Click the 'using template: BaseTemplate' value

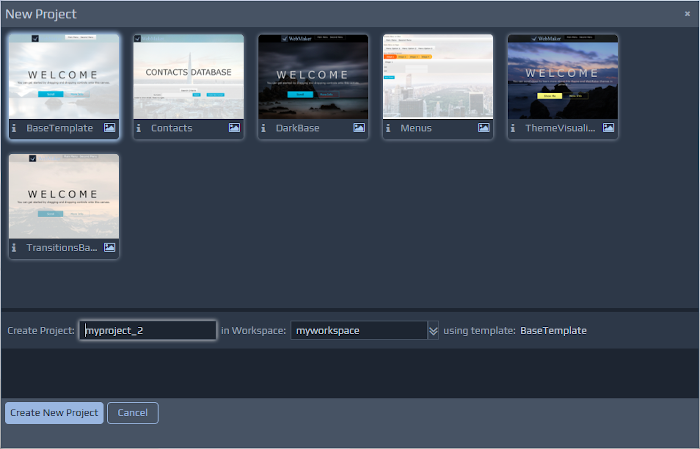553,331
